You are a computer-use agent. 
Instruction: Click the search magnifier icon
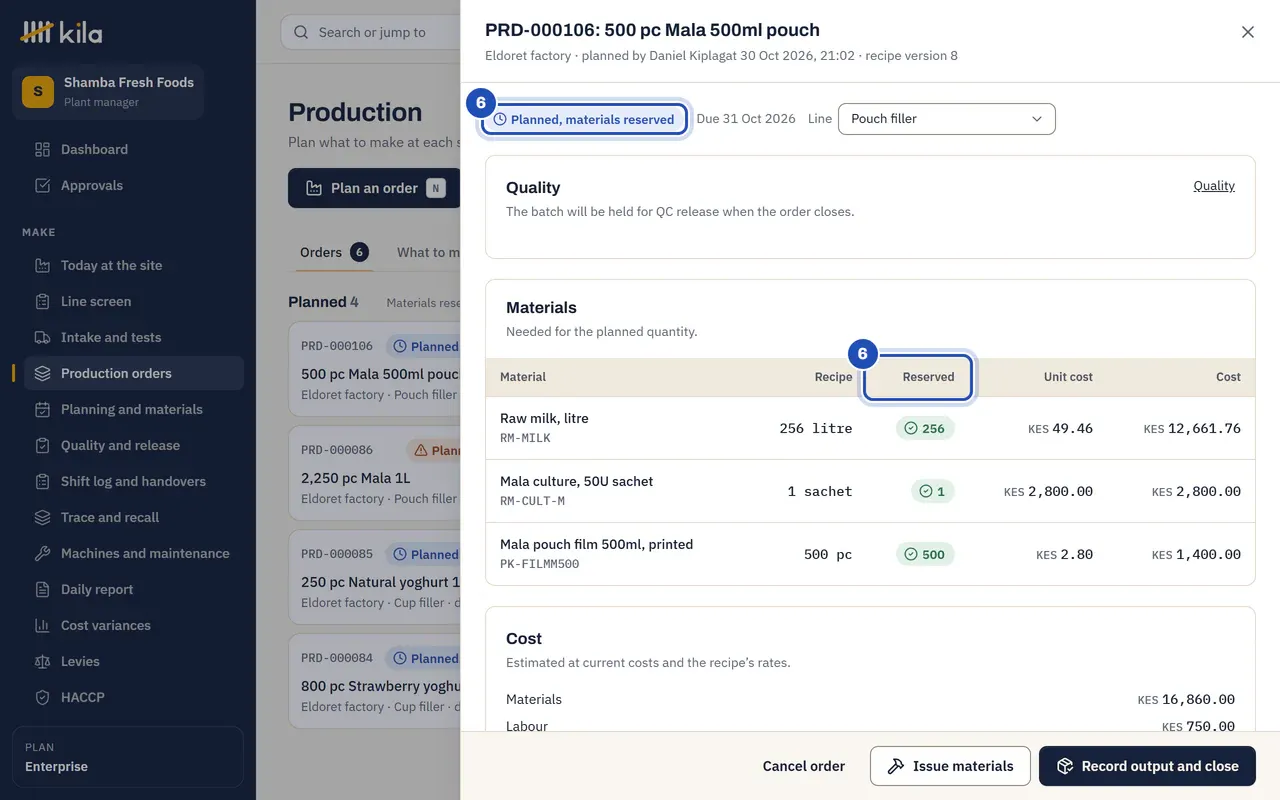tap(301, 32)
